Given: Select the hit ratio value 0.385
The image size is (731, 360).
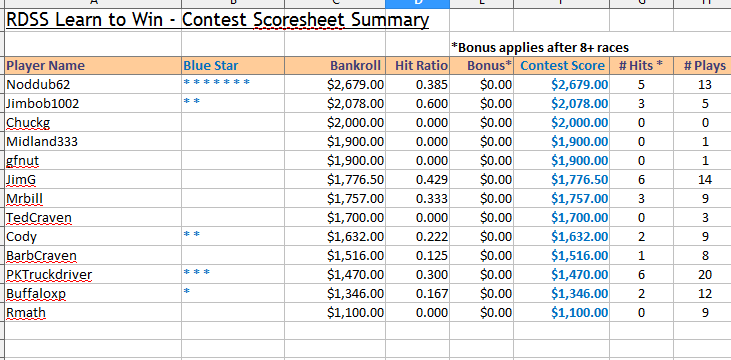Looking at the screenshot, I should 418,84.
